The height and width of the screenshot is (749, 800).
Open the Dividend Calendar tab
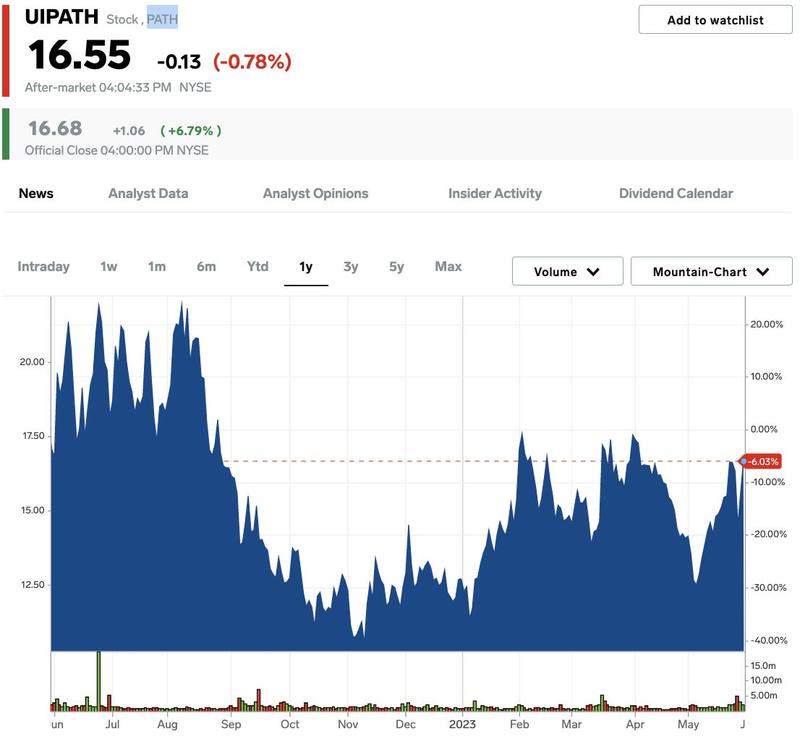(x=676, y=193)
